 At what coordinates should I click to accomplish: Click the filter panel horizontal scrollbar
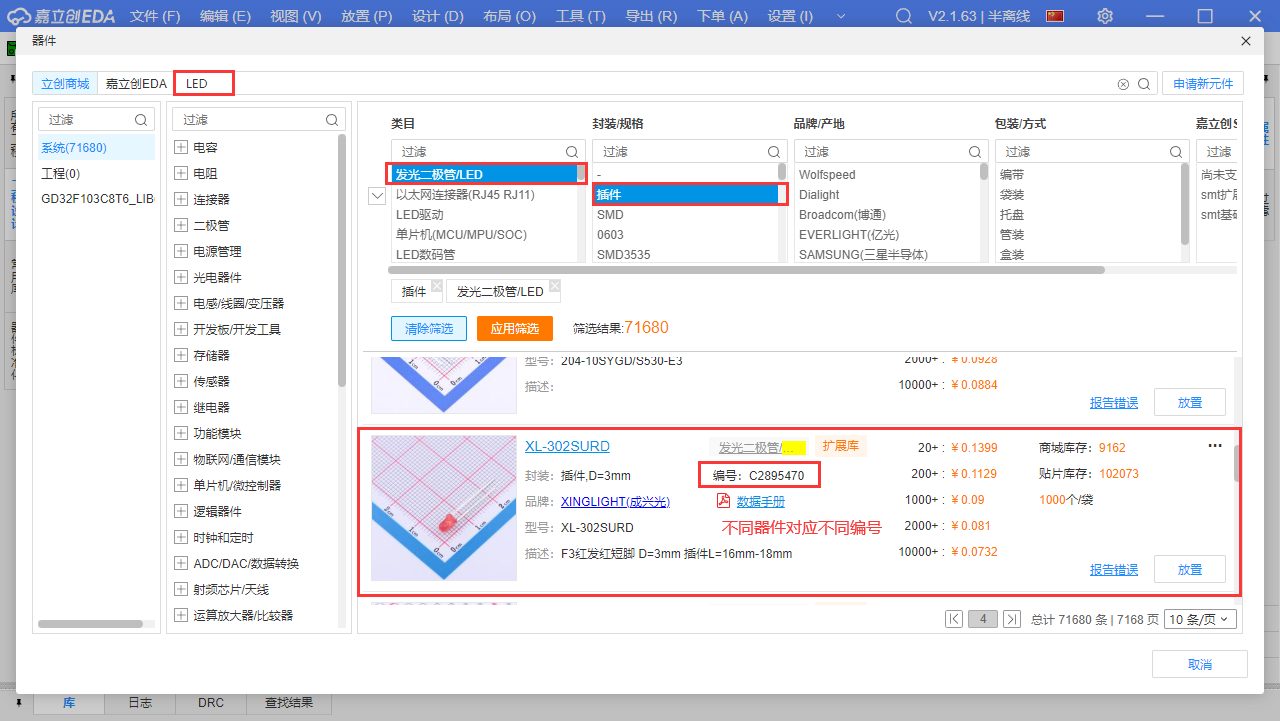[x=746, y=270]
